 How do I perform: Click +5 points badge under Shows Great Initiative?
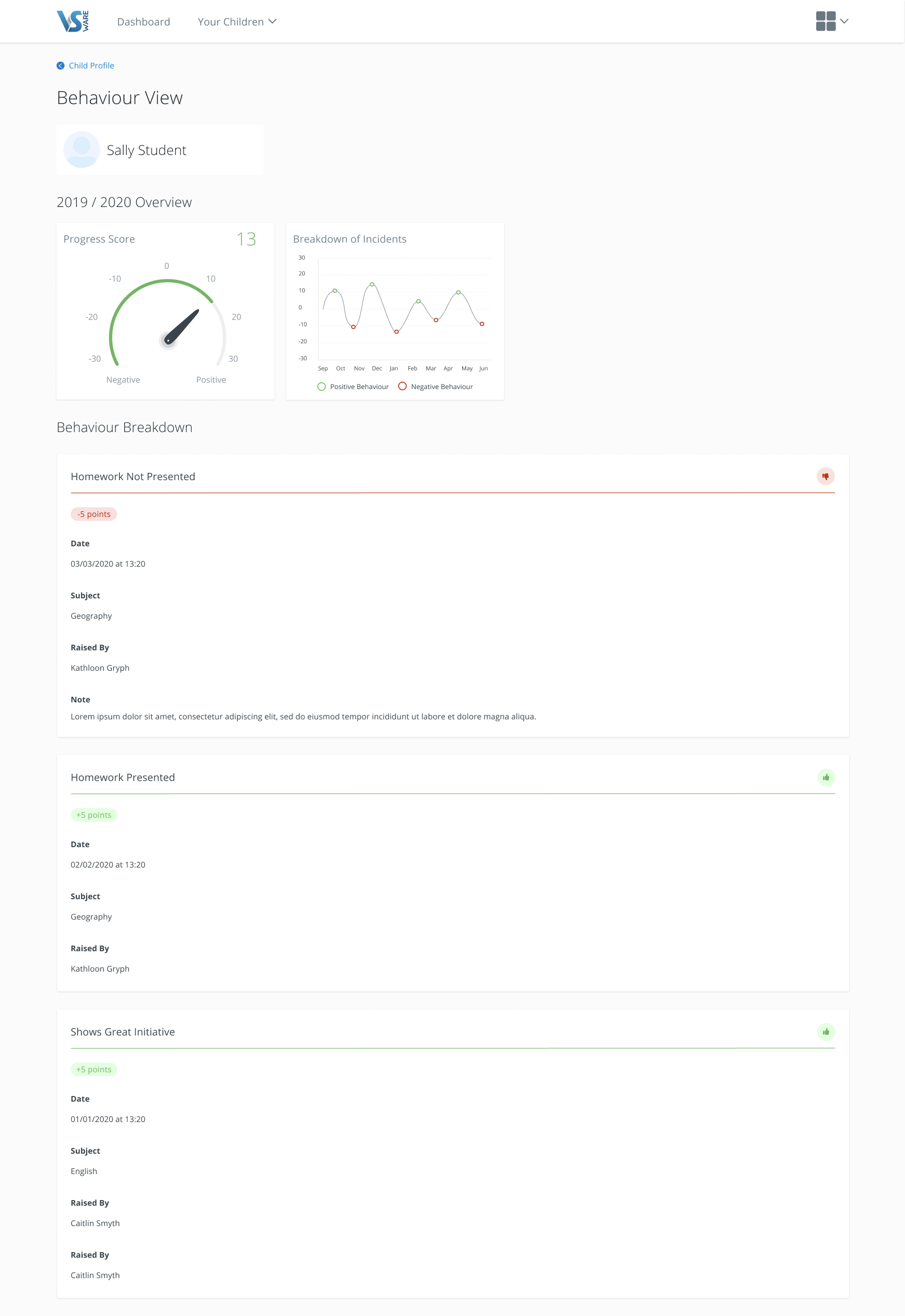[x=93, y=1070]
